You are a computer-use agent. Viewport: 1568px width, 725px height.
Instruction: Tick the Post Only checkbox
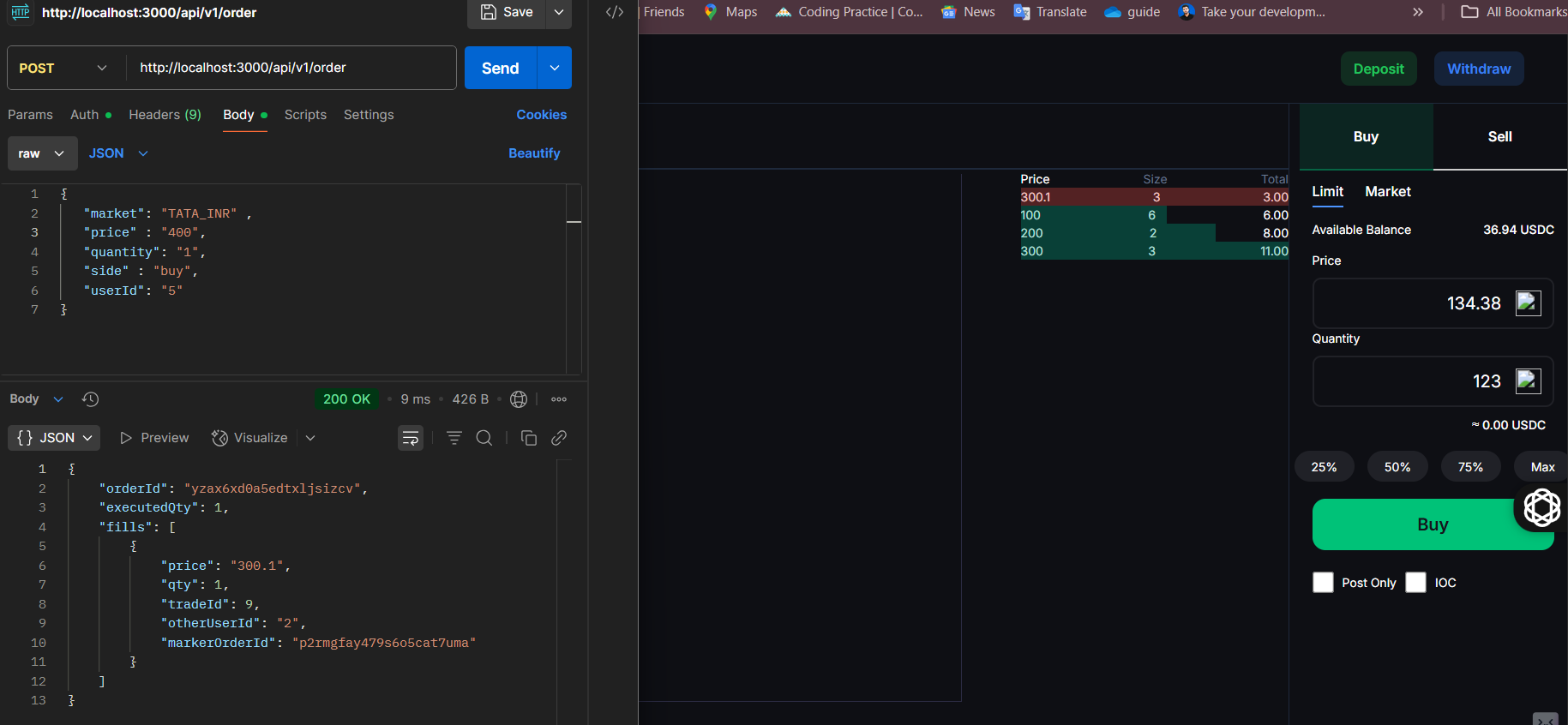pos(1323,583)
